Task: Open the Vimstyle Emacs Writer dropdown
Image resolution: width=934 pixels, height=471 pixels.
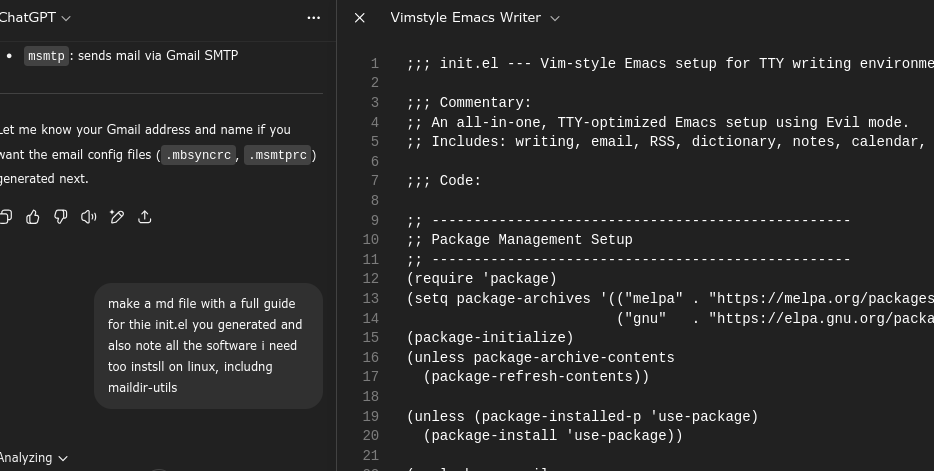Action: pyautogui.click(x=475, y=18)
